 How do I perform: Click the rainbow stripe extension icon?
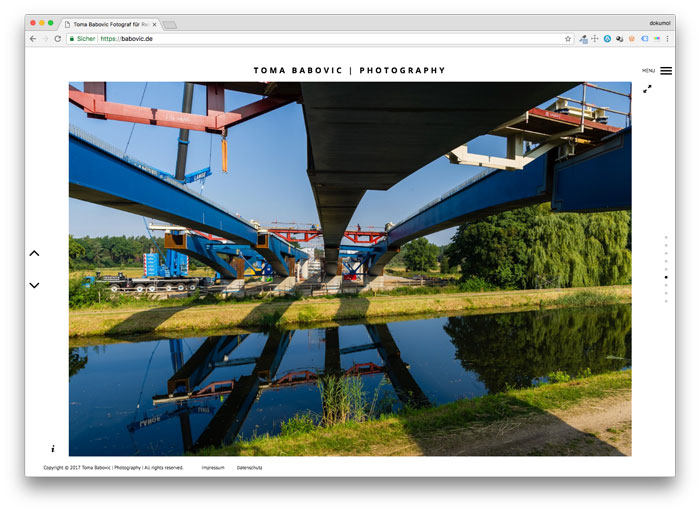coord(657,39)
